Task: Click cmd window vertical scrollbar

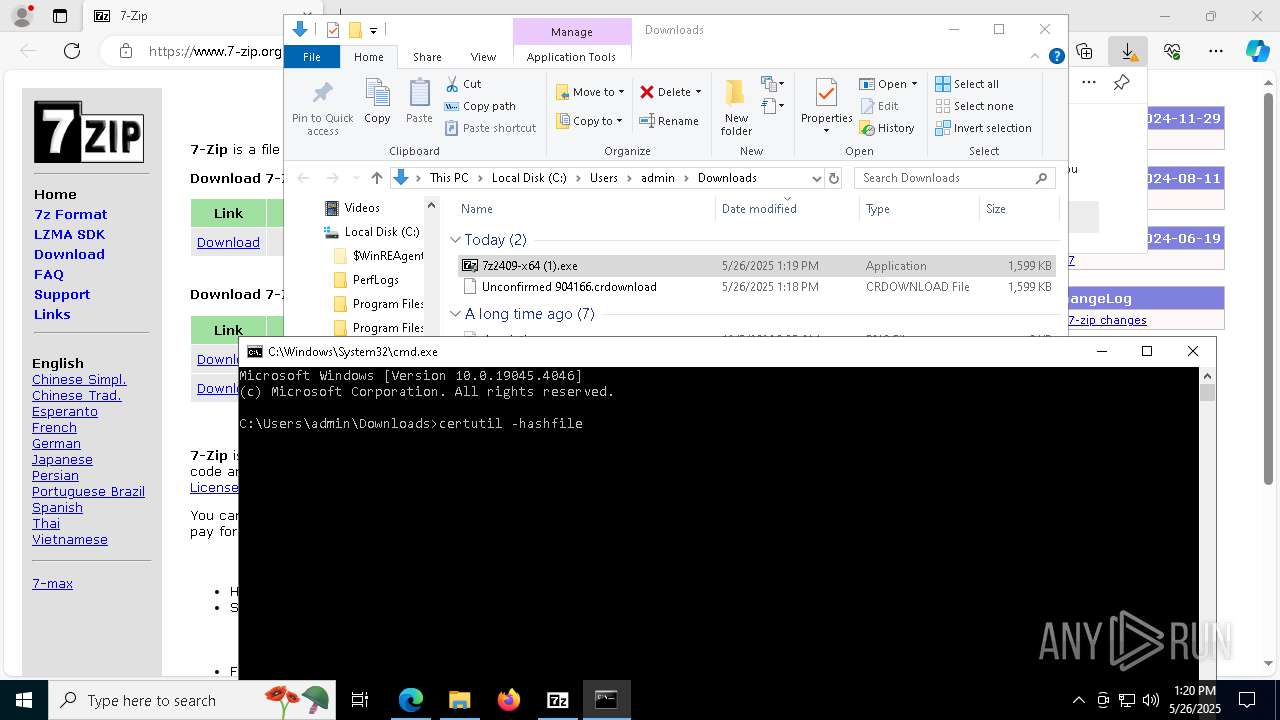Action: click(1207, 524)
